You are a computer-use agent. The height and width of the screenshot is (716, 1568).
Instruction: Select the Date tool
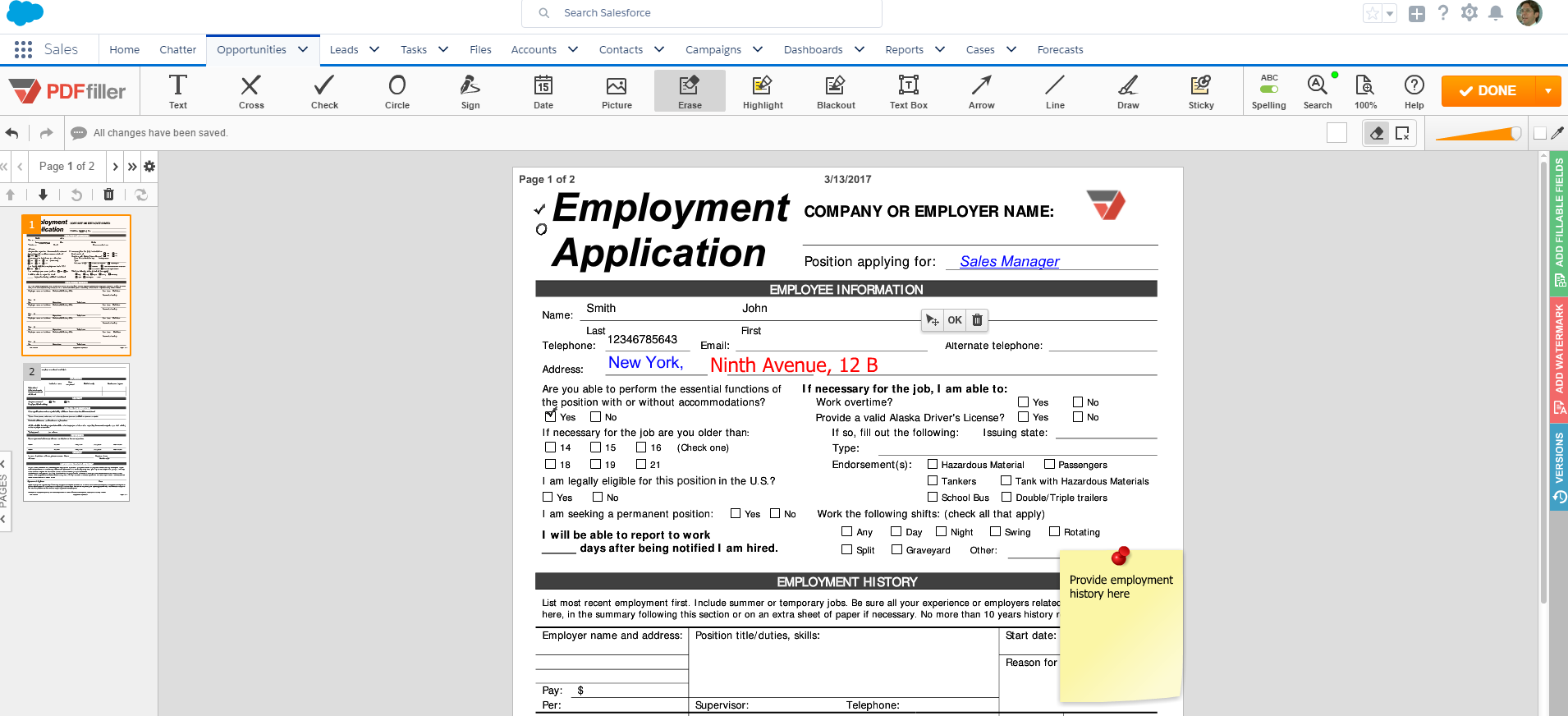543,90
